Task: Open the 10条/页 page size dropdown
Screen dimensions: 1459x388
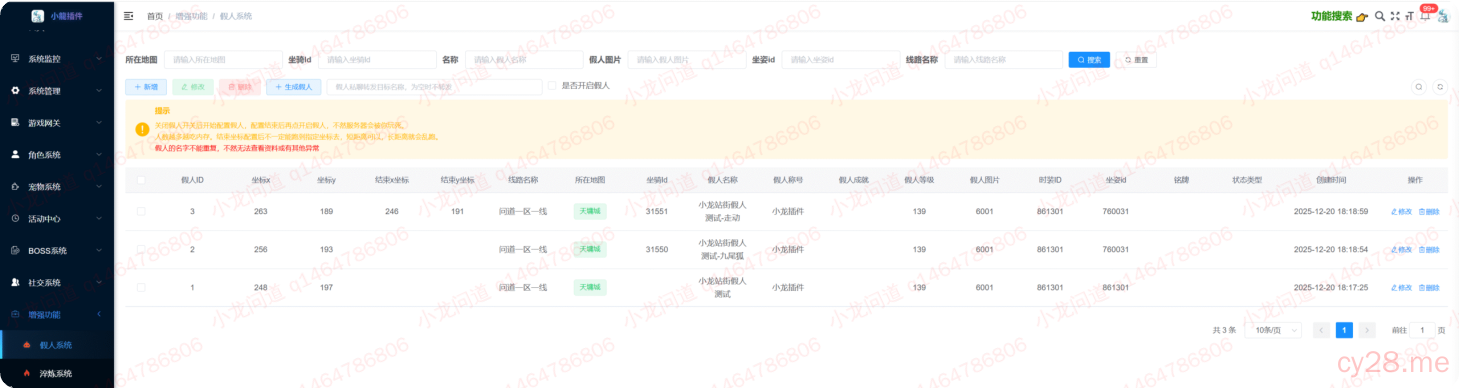Action: (x=1274, y=330)
